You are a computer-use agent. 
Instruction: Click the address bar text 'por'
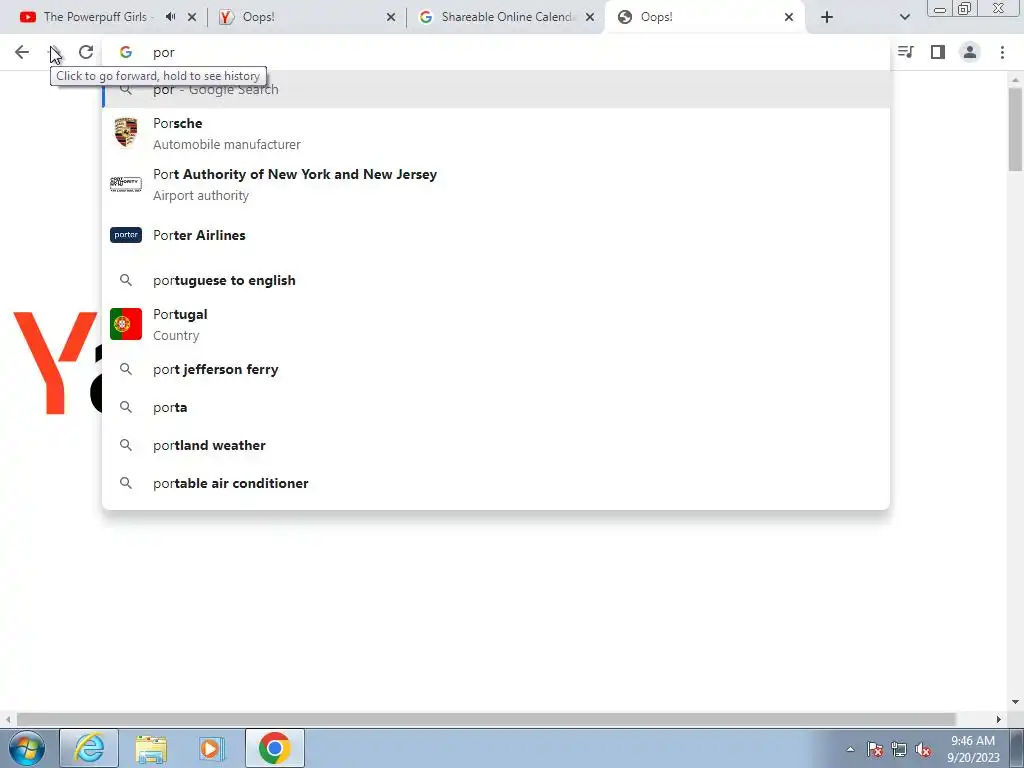(164, 52)
